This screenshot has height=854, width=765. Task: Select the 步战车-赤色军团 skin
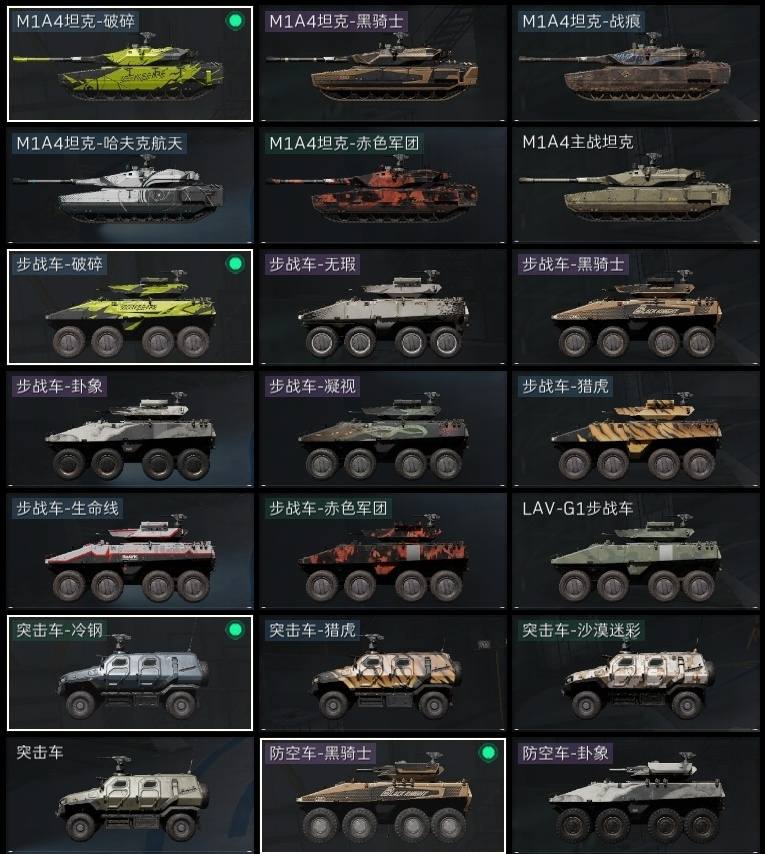(x=383, y=551)
